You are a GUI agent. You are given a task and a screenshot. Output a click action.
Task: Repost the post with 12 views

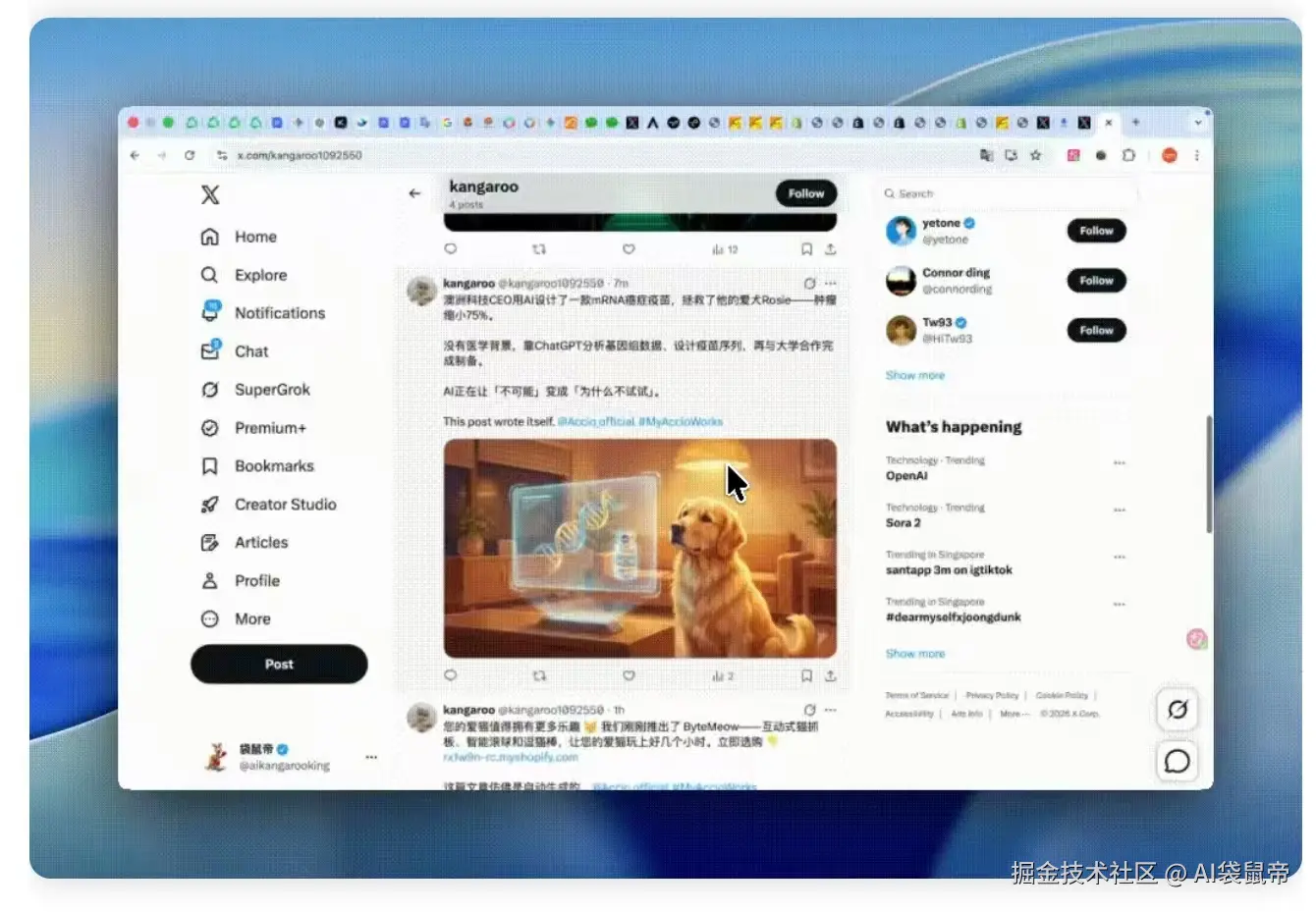tap(539, 249)
